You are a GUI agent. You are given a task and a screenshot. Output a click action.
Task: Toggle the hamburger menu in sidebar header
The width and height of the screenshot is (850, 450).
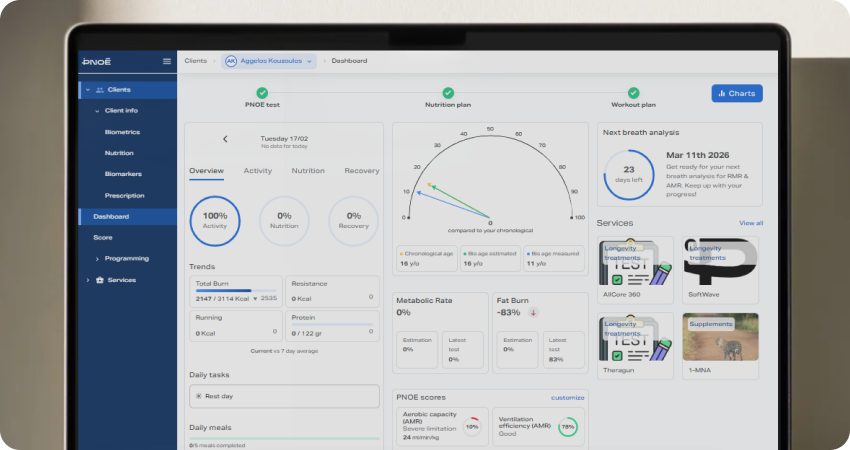pos(167,61)
